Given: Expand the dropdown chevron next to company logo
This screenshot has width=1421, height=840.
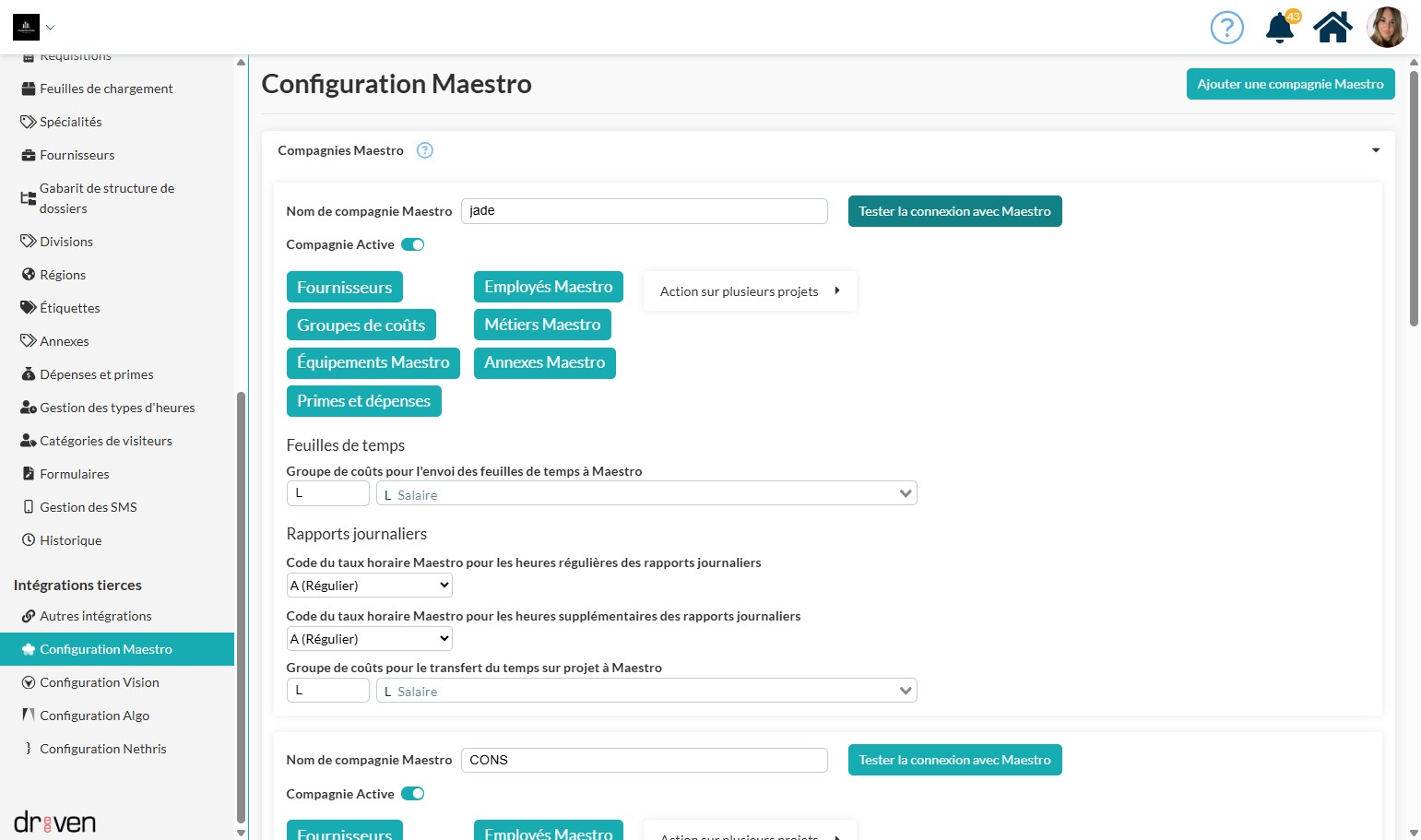Looking at the screenshot, I should [x=51, y=28].
